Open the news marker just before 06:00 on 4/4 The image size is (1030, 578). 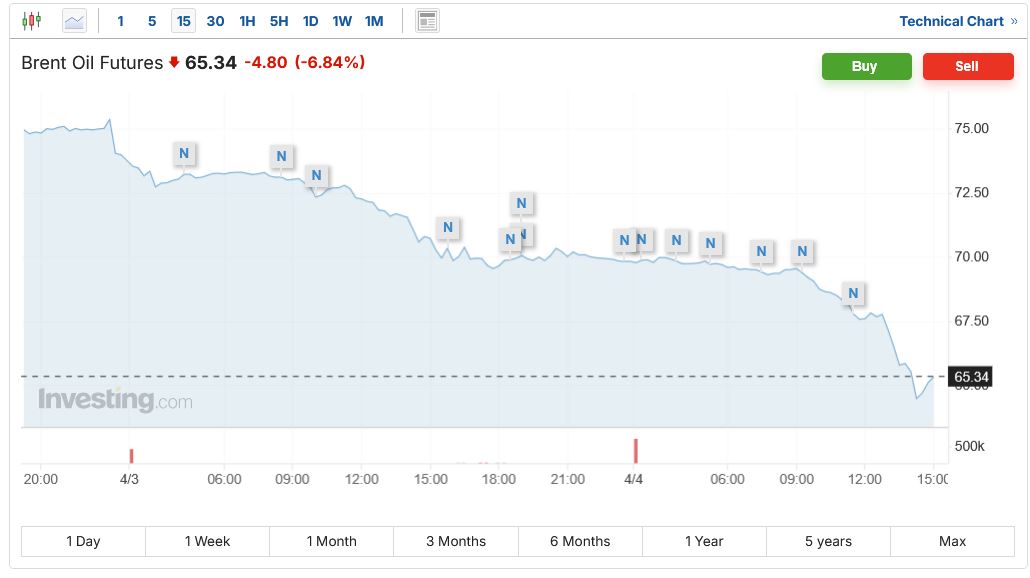[710, 242]
